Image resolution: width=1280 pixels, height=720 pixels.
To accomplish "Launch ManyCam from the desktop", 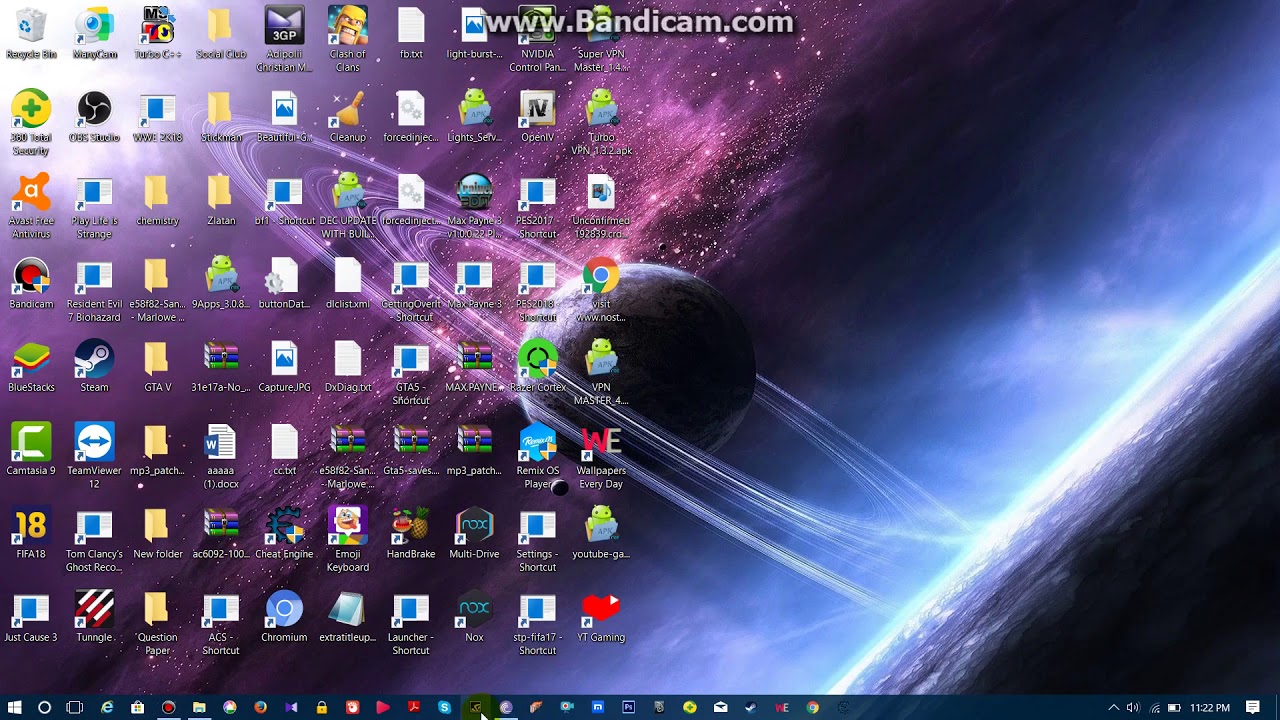I will tap(94, 34).
